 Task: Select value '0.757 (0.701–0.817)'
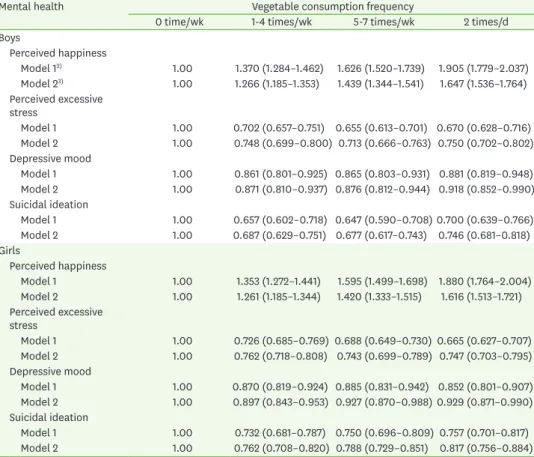[x=484, y=433]
